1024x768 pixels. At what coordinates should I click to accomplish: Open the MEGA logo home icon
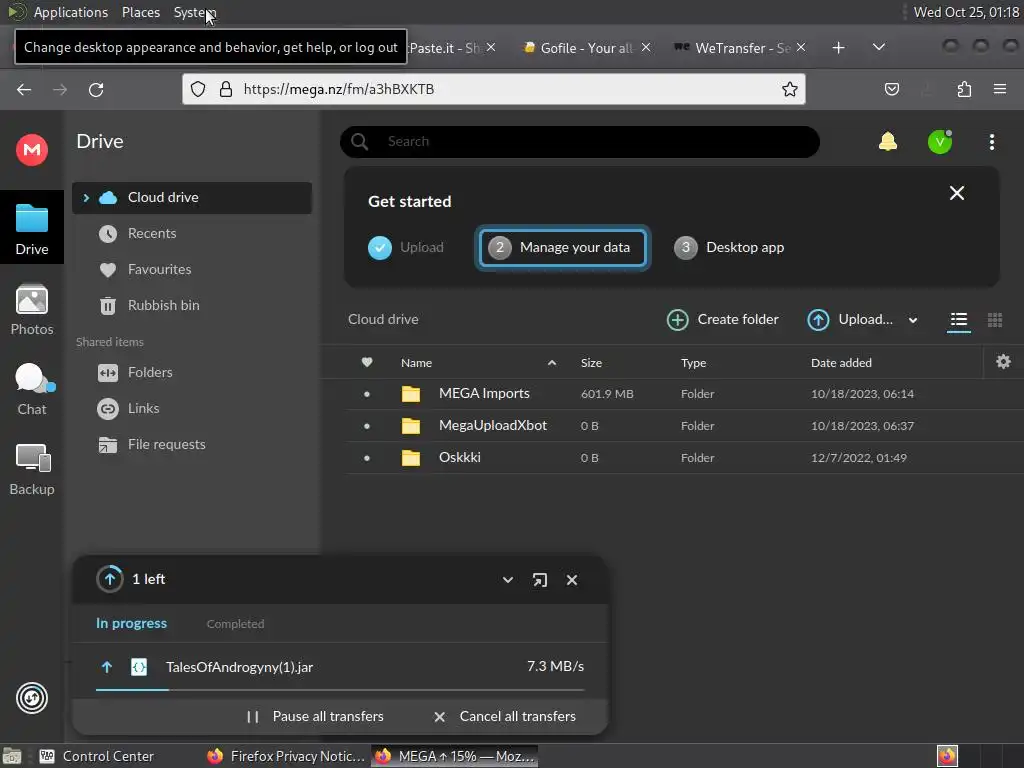click(x=31, y=150)
